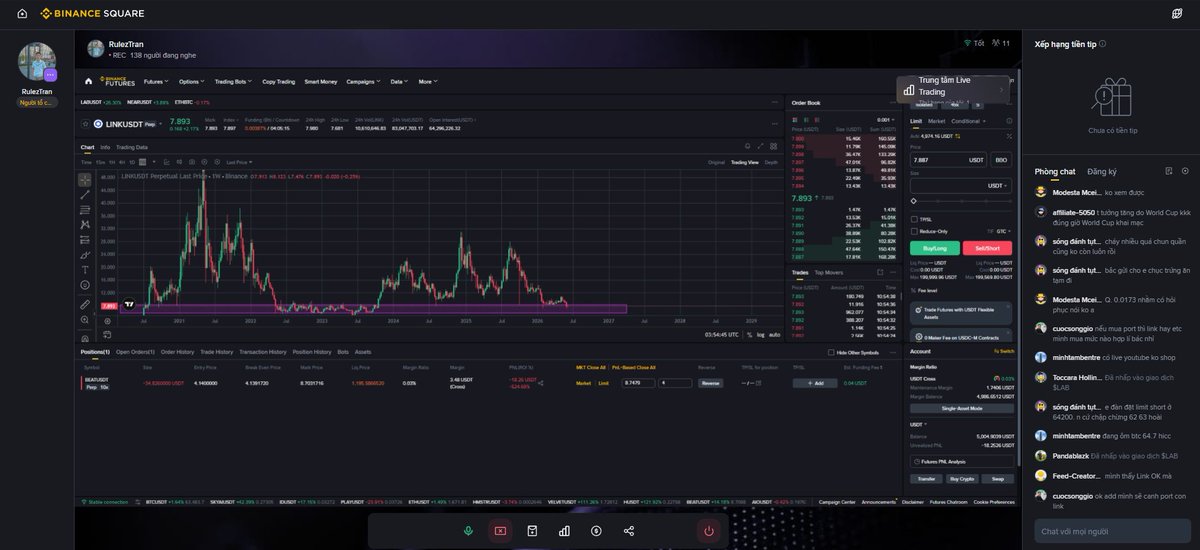The width and height of the screenshot is (1200, 550).
Task: Open the Data dropdown menu
Action: tap(399, 81)
